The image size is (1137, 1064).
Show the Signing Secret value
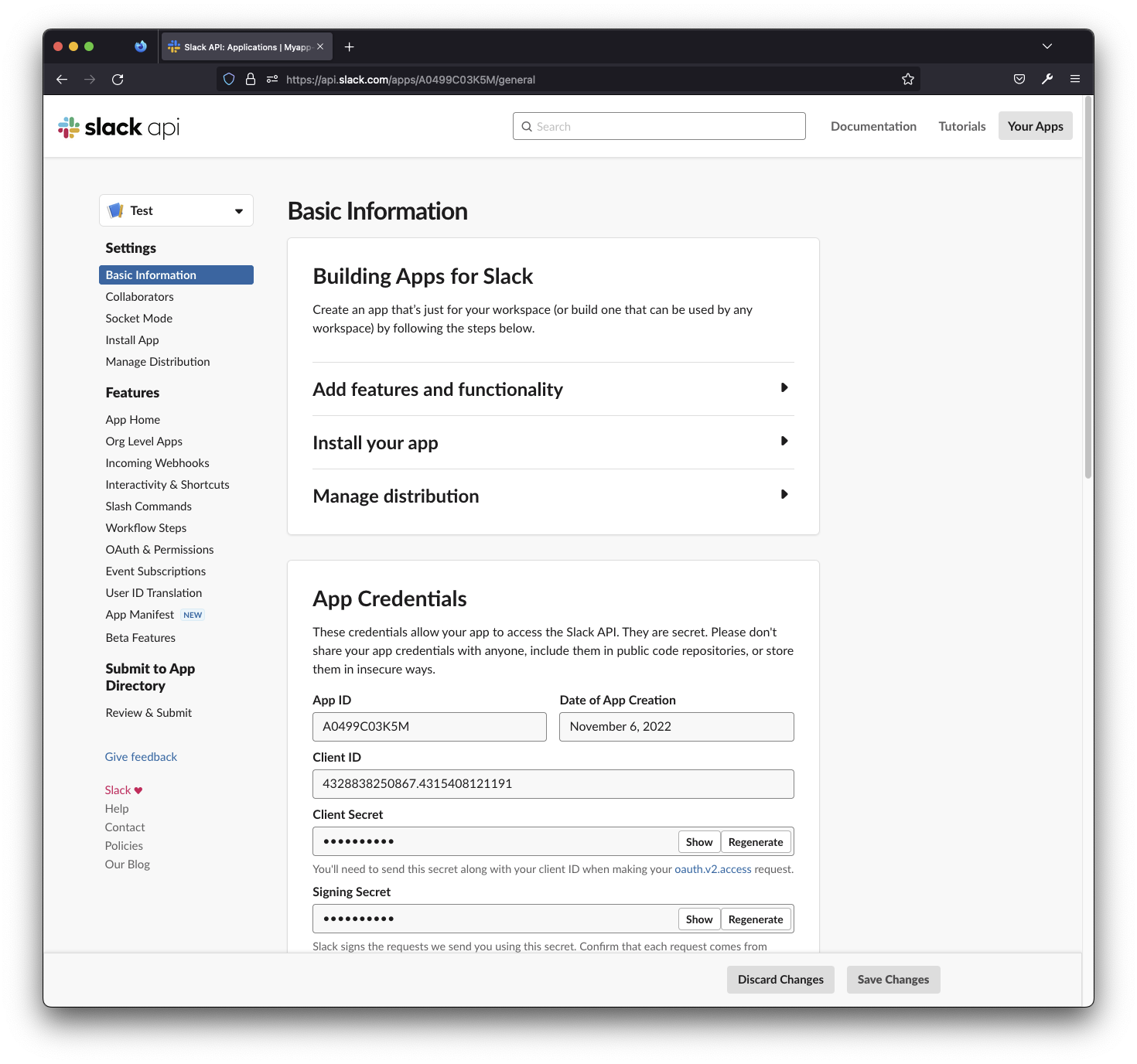coord(698,919)
